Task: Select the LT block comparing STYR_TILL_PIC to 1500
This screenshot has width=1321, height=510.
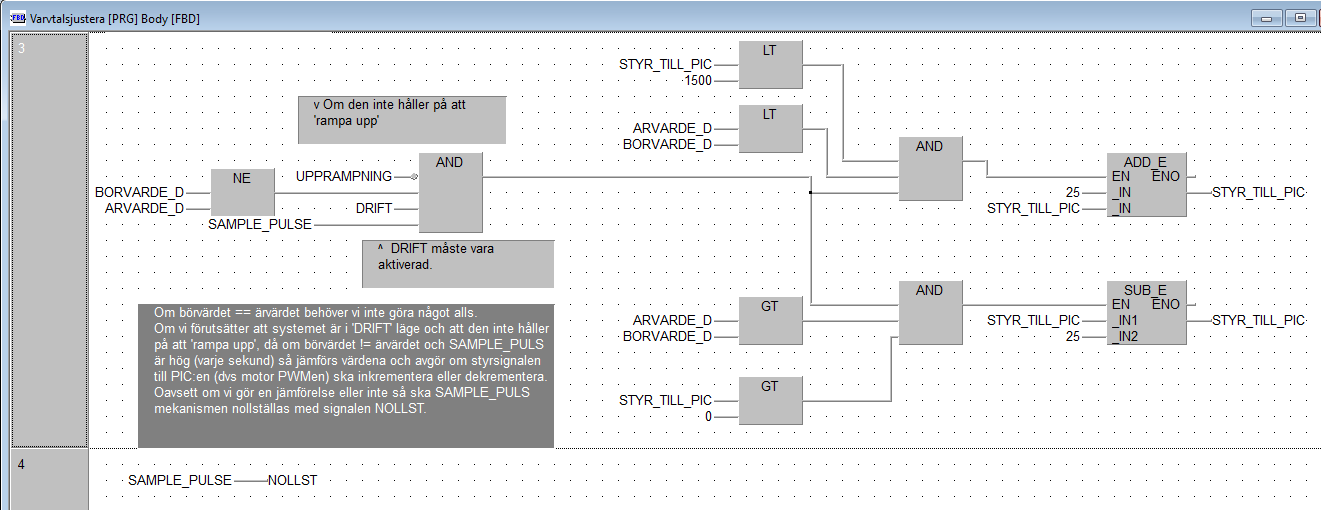Action: tap(769, 65)
